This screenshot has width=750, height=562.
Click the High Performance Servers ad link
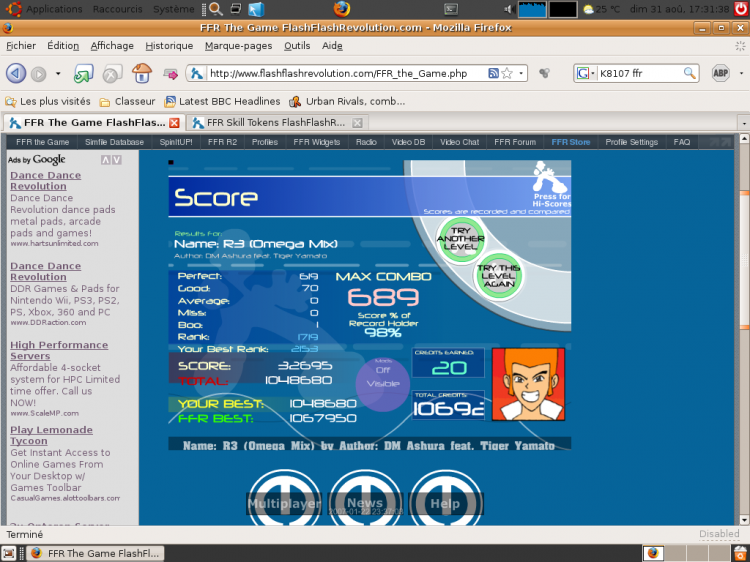click(59, 351)
